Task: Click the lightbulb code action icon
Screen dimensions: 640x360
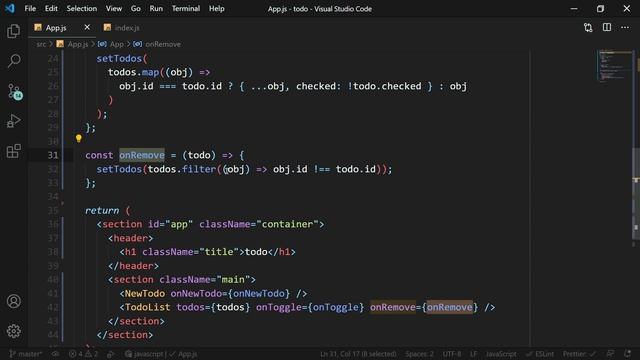Action: click(x=78, y=139)
